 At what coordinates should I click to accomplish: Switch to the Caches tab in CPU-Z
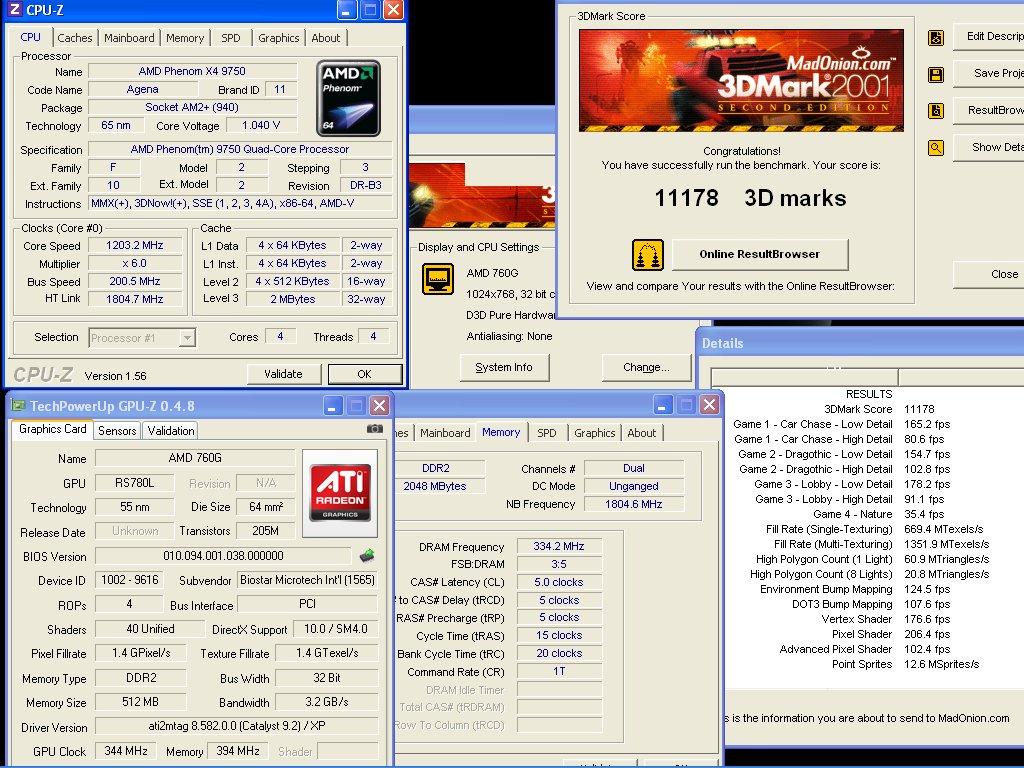click(75, 38)
